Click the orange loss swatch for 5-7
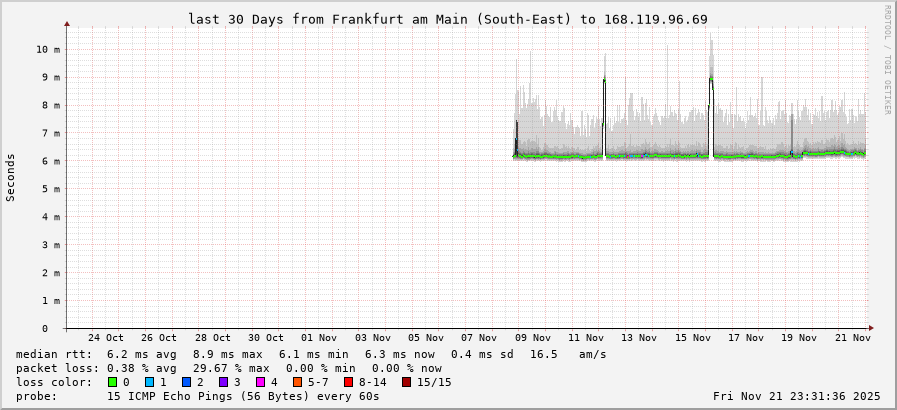 coord(298,382)
